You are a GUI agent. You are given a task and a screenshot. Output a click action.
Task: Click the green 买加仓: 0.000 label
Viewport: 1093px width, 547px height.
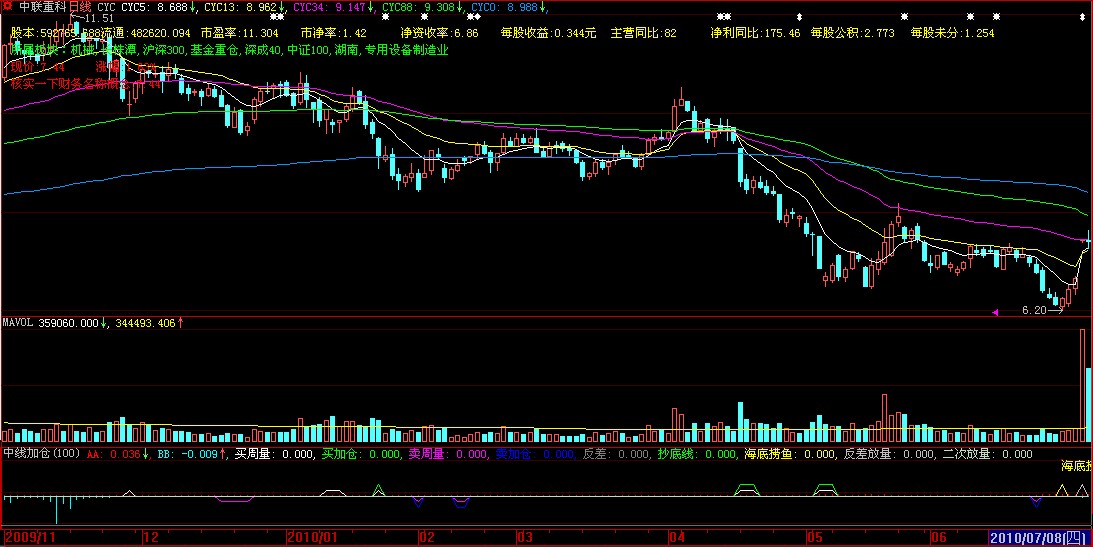click(x=360, y=454)
